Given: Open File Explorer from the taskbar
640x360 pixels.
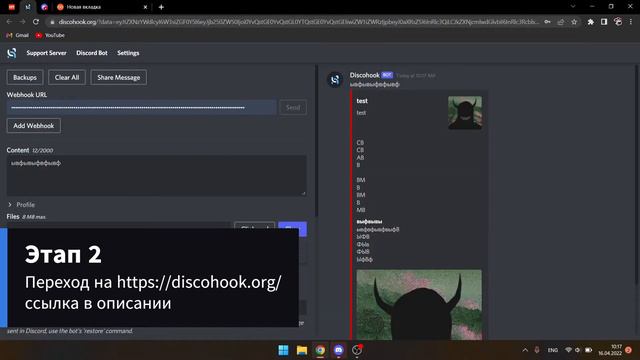Looking at the screenshot, I should coord(302,350).
